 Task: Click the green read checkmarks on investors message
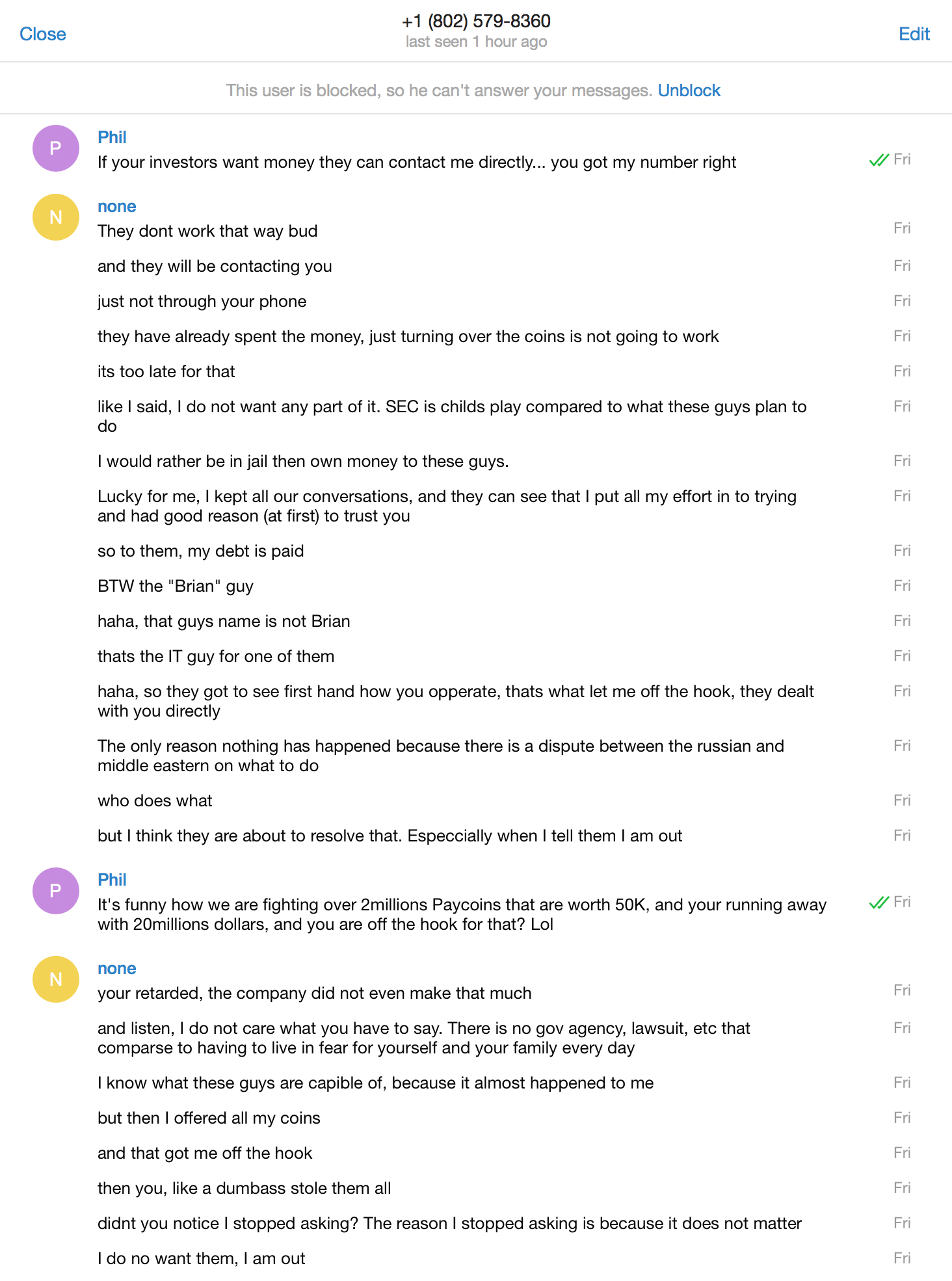coord(879,160)
